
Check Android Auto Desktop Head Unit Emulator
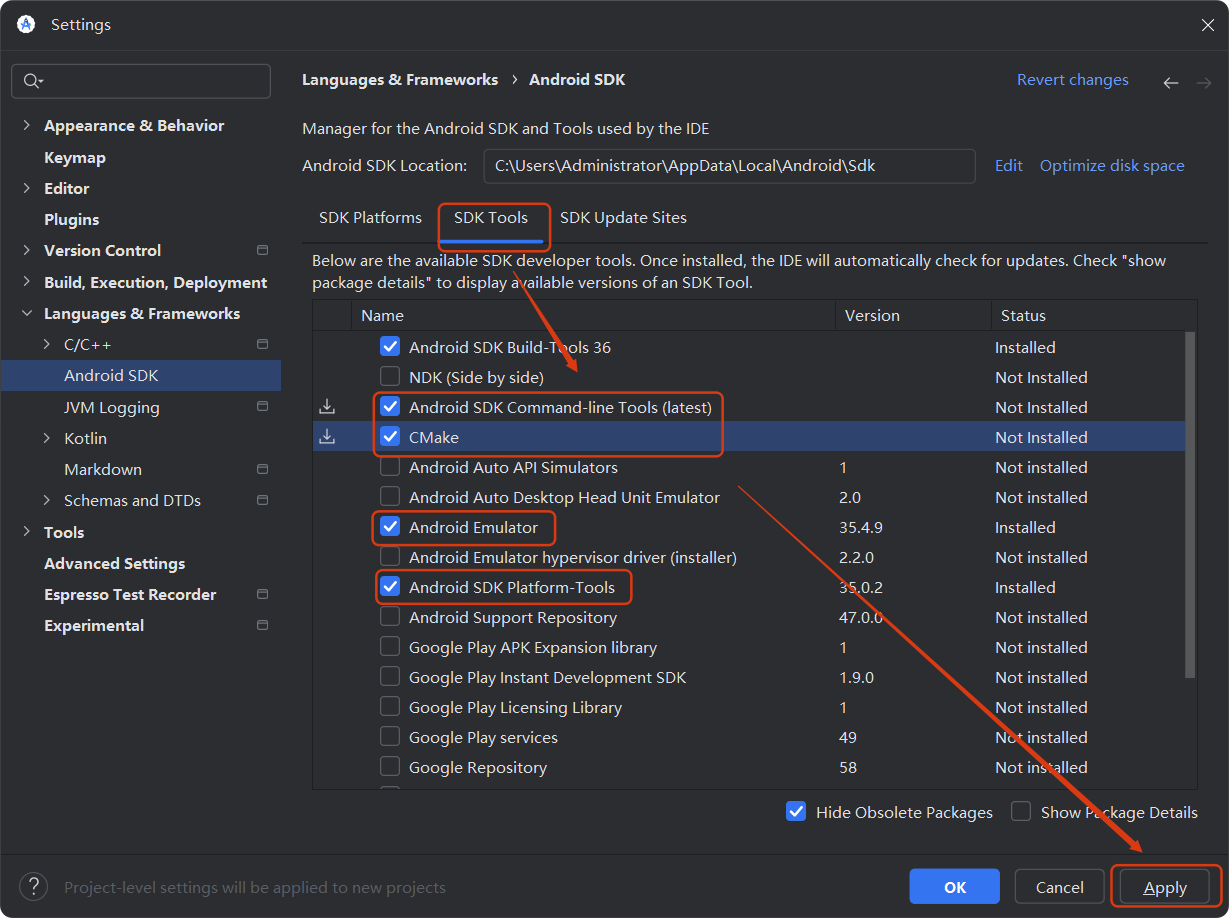(x=390, y=497)
